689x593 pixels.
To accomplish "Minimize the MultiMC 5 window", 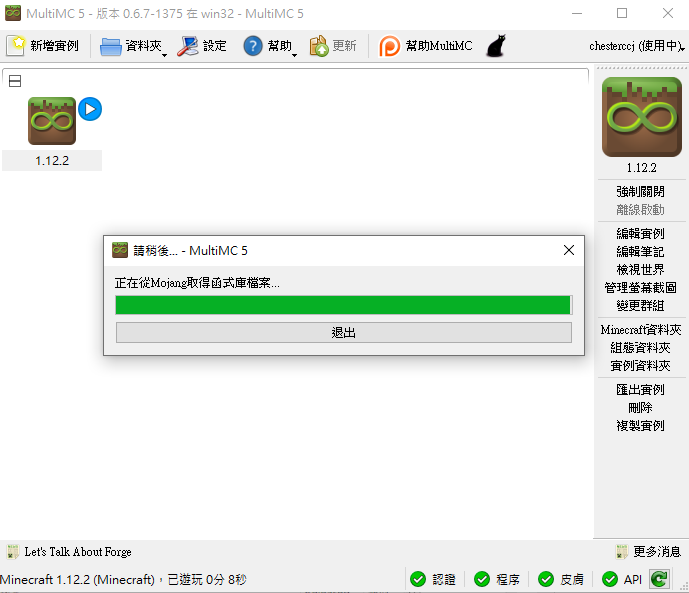I will pyautogui.click(x=577, y=14).
